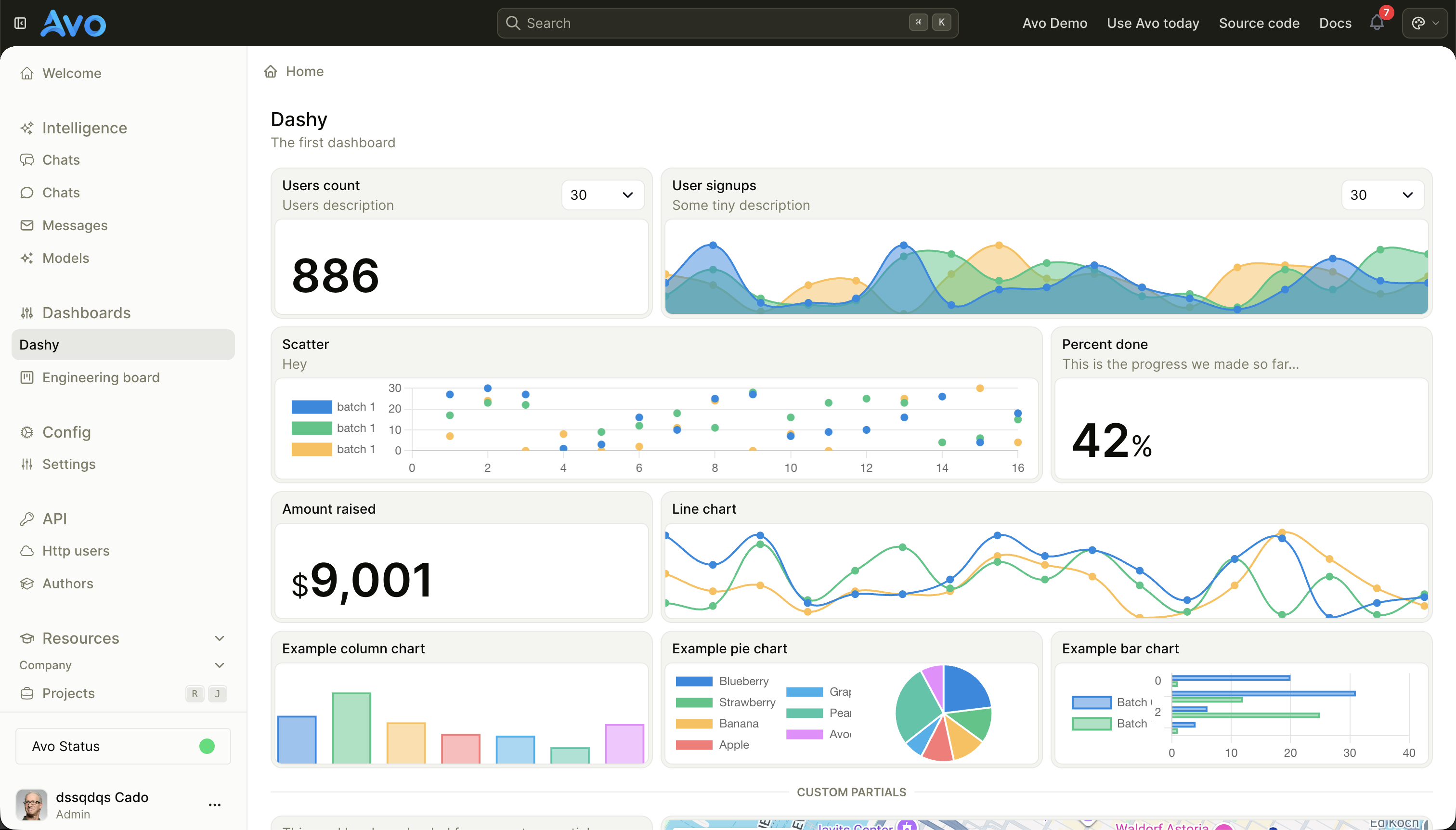Collapse the Company group chevron
1456x830 pixels.
[x=220, y=665]
